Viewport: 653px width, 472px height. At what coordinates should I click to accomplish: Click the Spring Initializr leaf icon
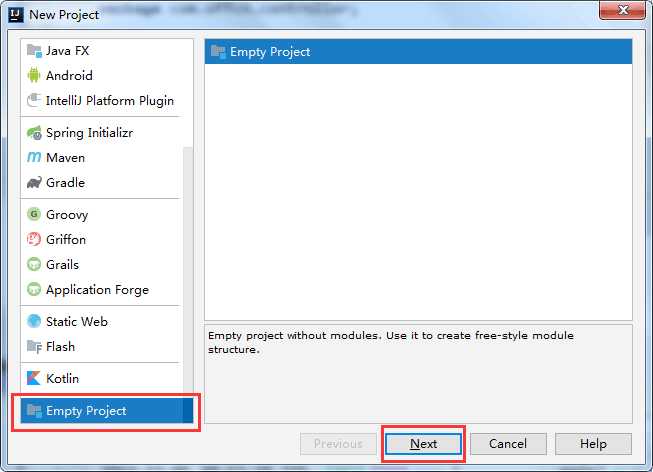pos(34,133)
